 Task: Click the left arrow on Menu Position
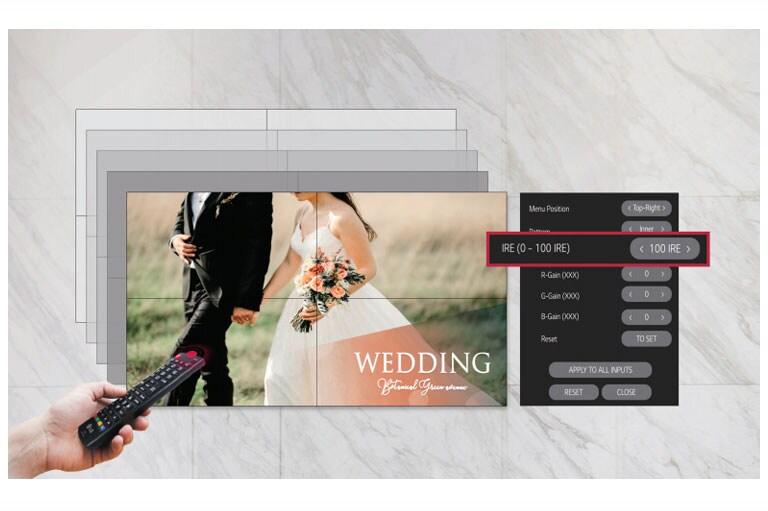(628, 208)
